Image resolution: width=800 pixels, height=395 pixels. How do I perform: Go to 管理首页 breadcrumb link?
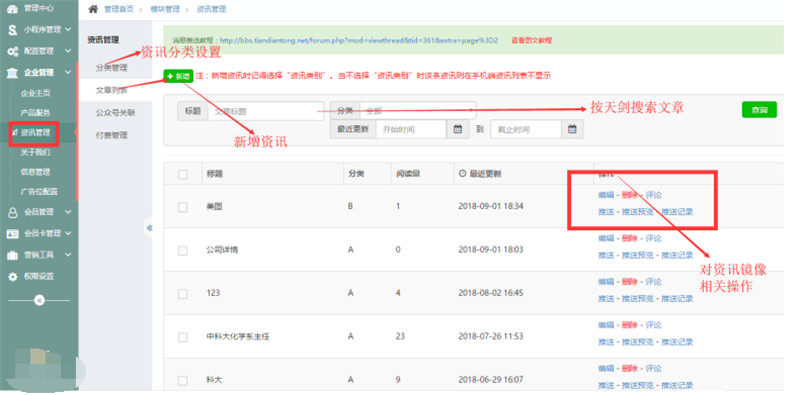pyautogui.click(x=118, y=9)
